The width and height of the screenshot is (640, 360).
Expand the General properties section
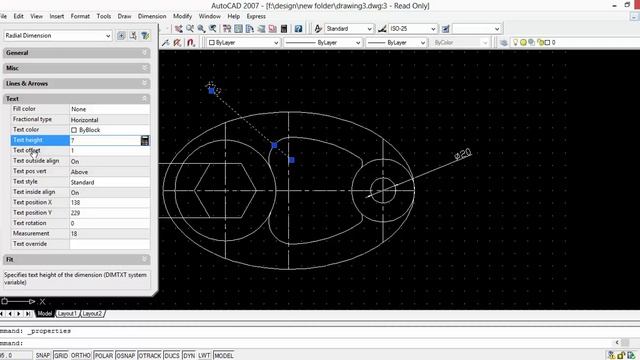[x=77, y=53]
